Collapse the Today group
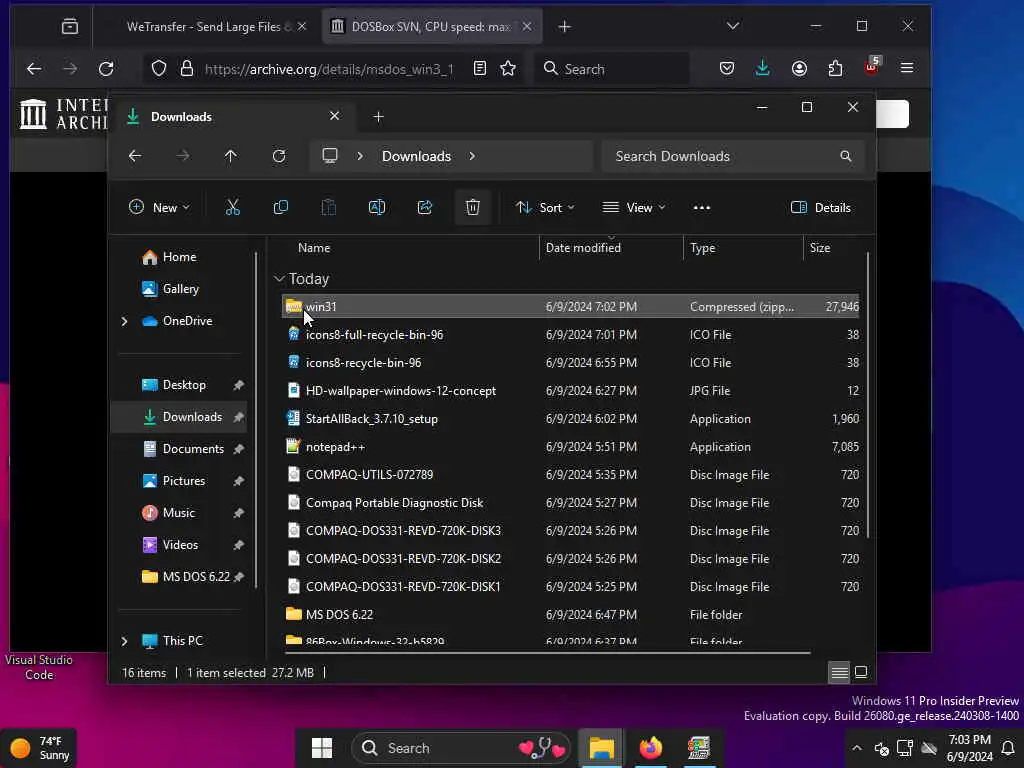The width and height of the screenshot is (1024, 768). tap(280, 279)
